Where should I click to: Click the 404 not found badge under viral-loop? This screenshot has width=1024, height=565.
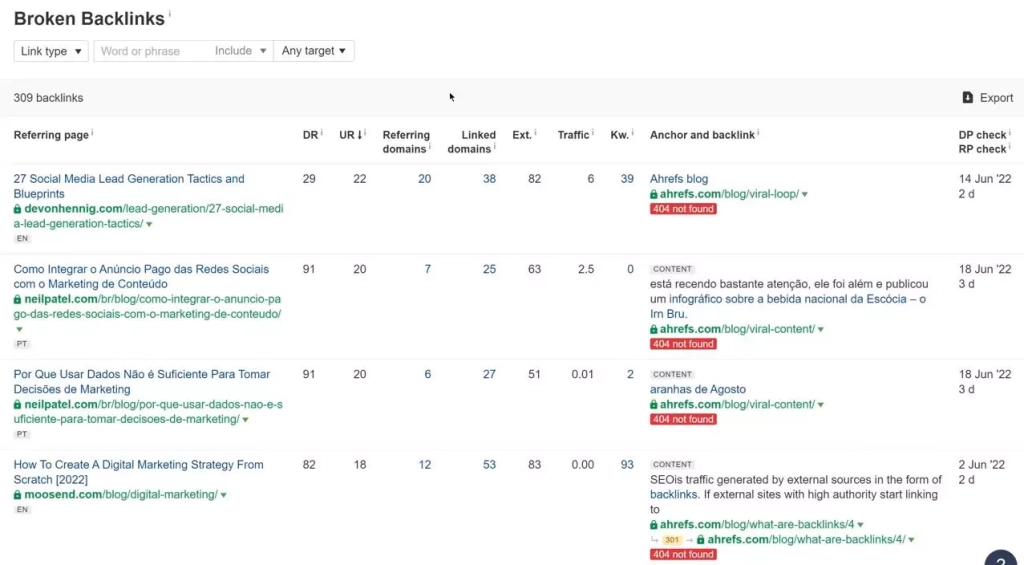coord(683,209)
